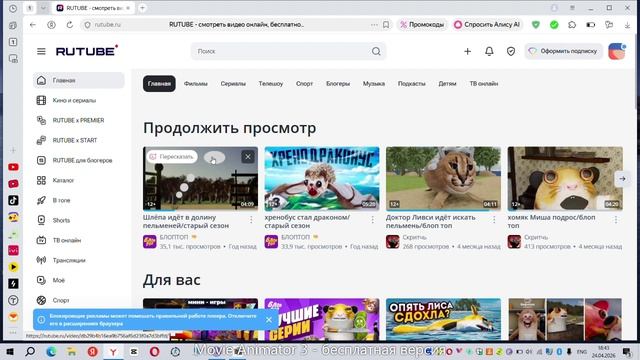Viewport: 640px width, 360px height.
Task: Open the хренодраконус video thumbnail
Action: (x=322, y=179)
